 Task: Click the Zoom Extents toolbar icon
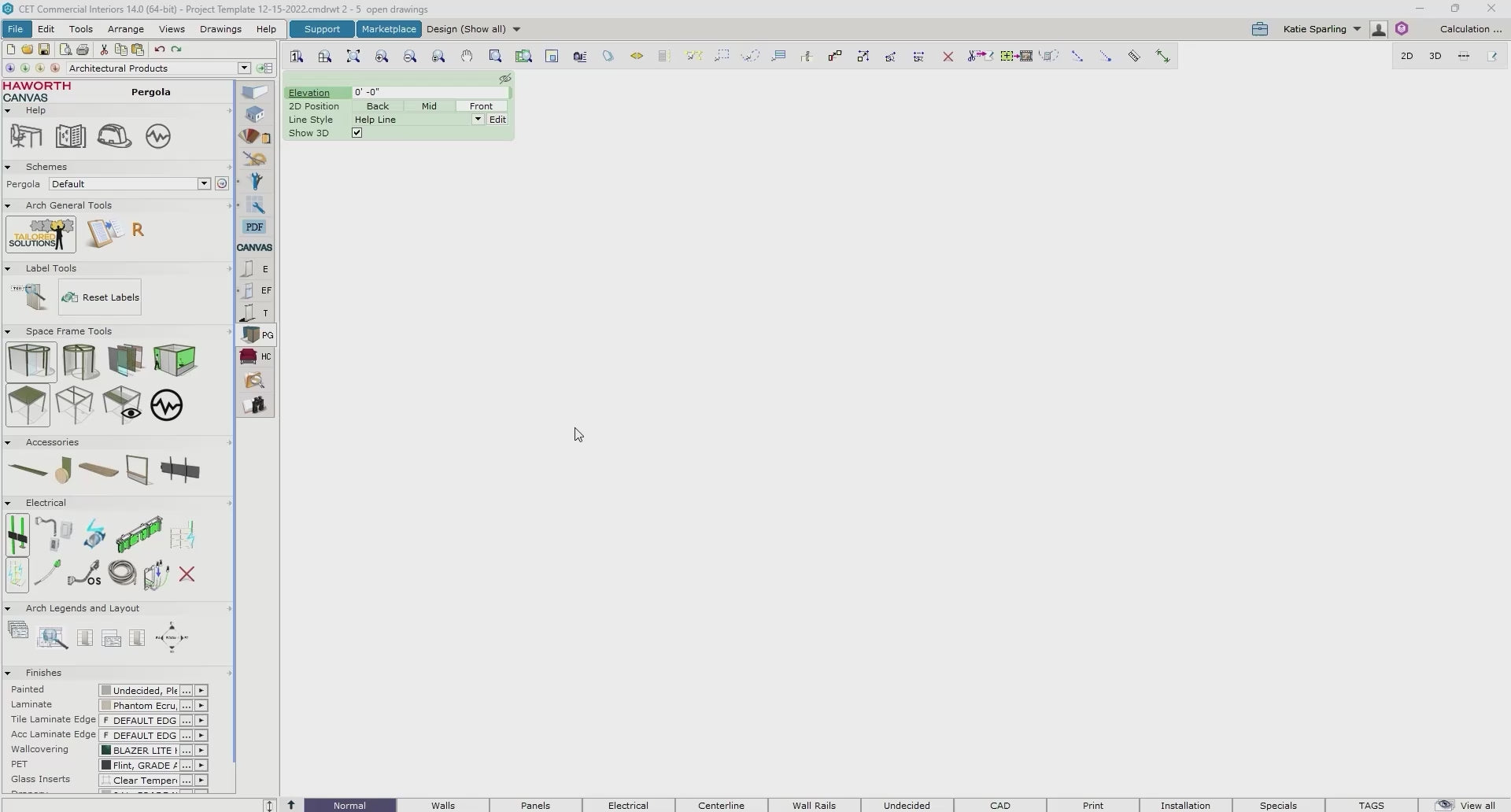pyautogui.click(x=353, y=57)
